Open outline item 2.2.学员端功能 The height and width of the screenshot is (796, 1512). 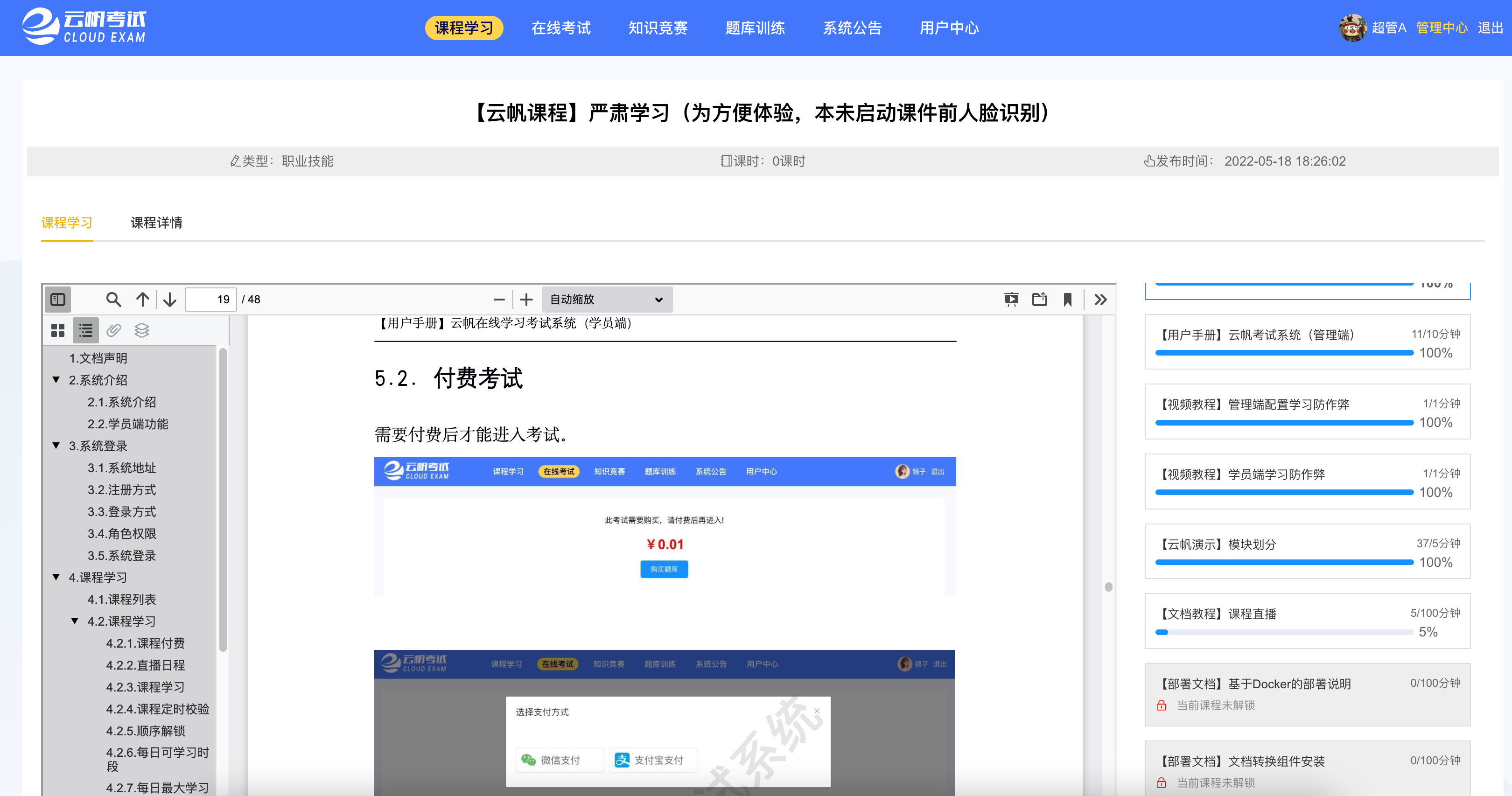128,424
